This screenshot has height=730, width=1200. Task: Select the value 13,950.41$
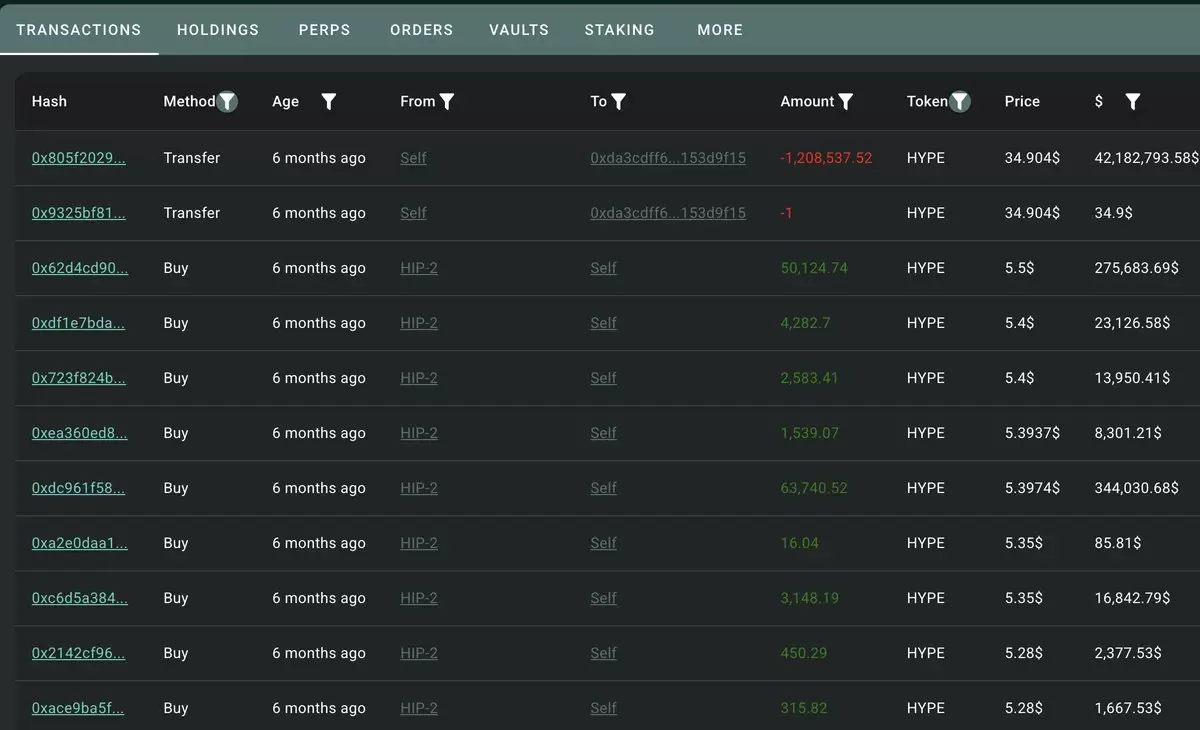pos(1133,378)
